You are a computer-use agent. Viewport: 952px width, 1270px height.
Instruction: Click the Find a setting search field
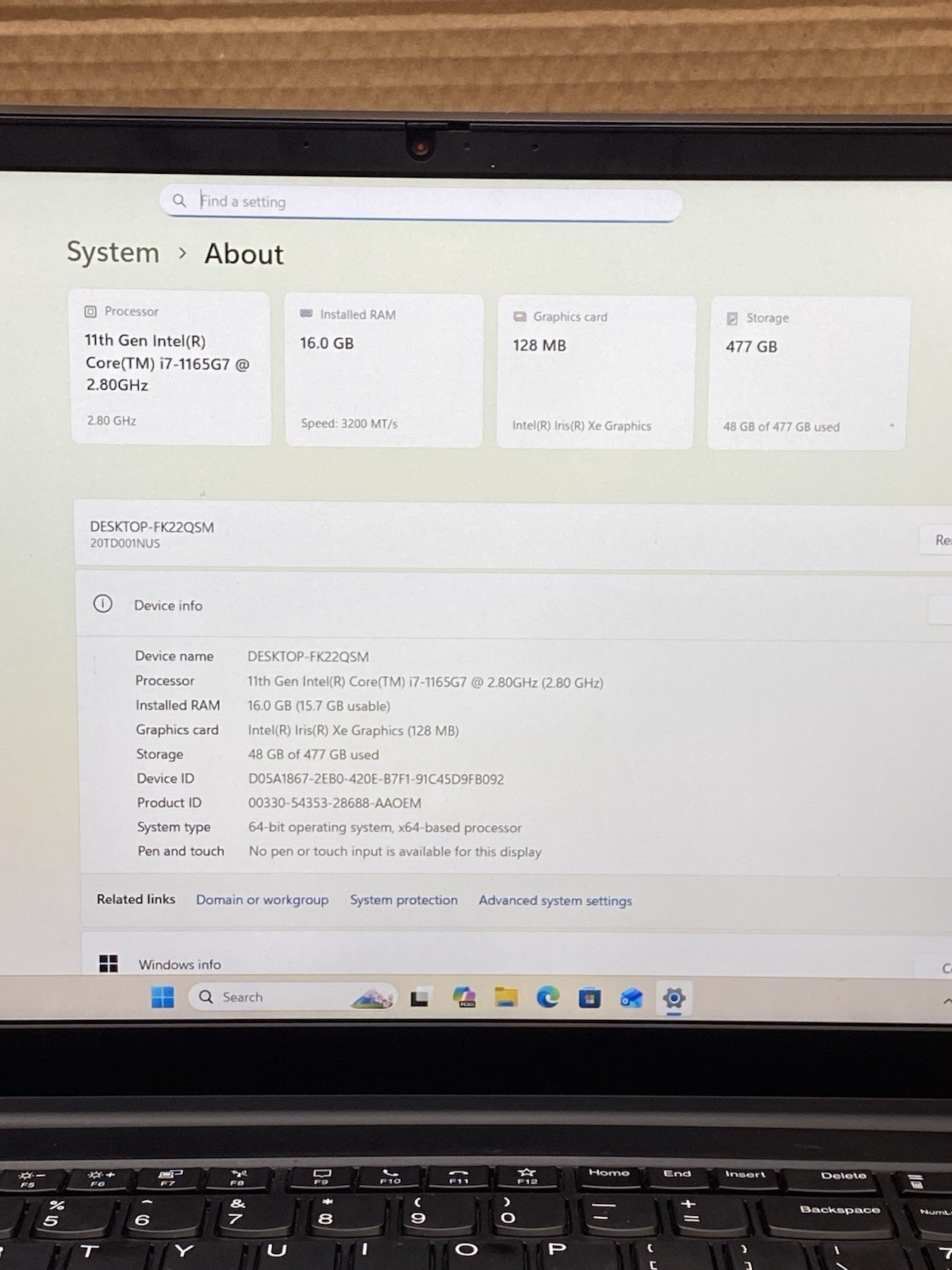tap(420, 202)
